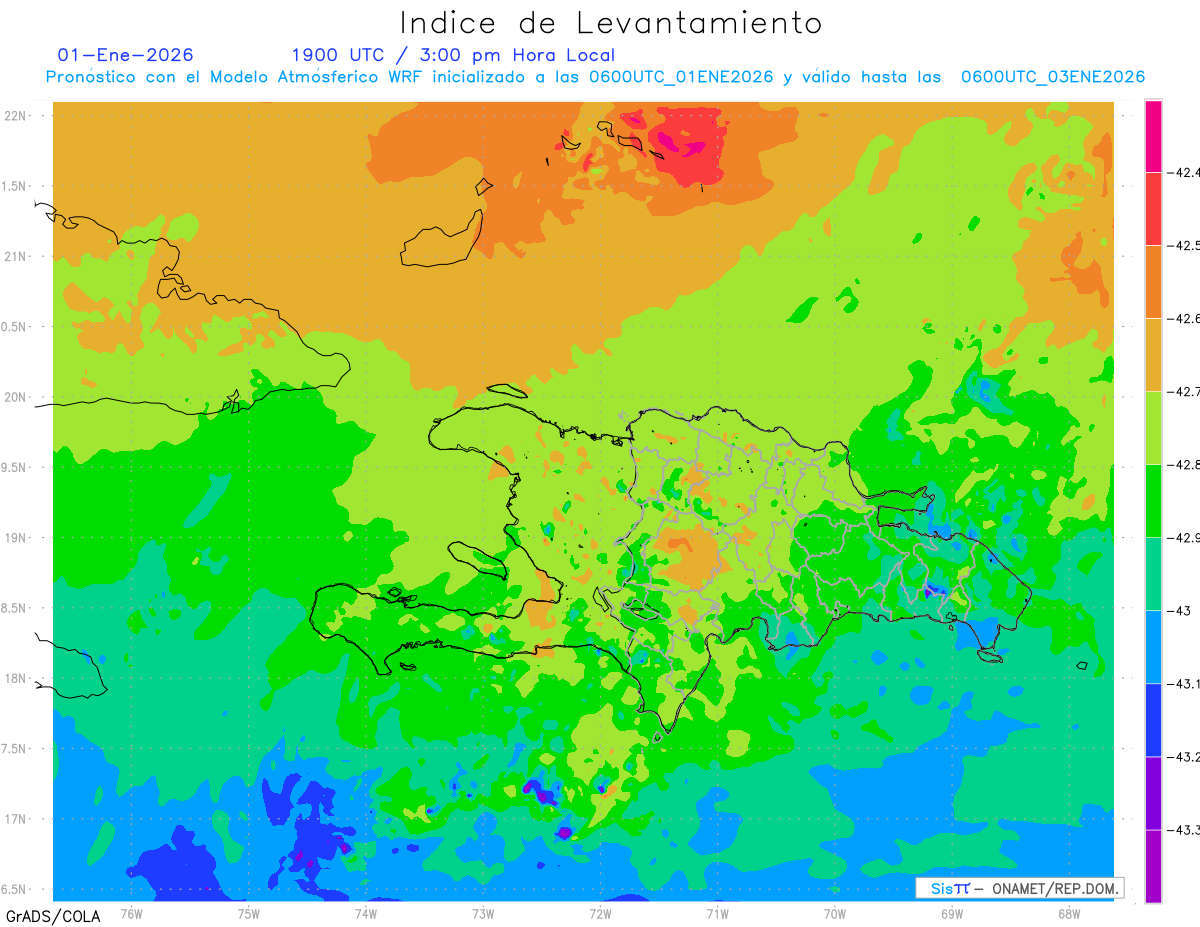
Task: Click the '75W' longitude label
Action: pyautogui.click(x=249, y=913)
